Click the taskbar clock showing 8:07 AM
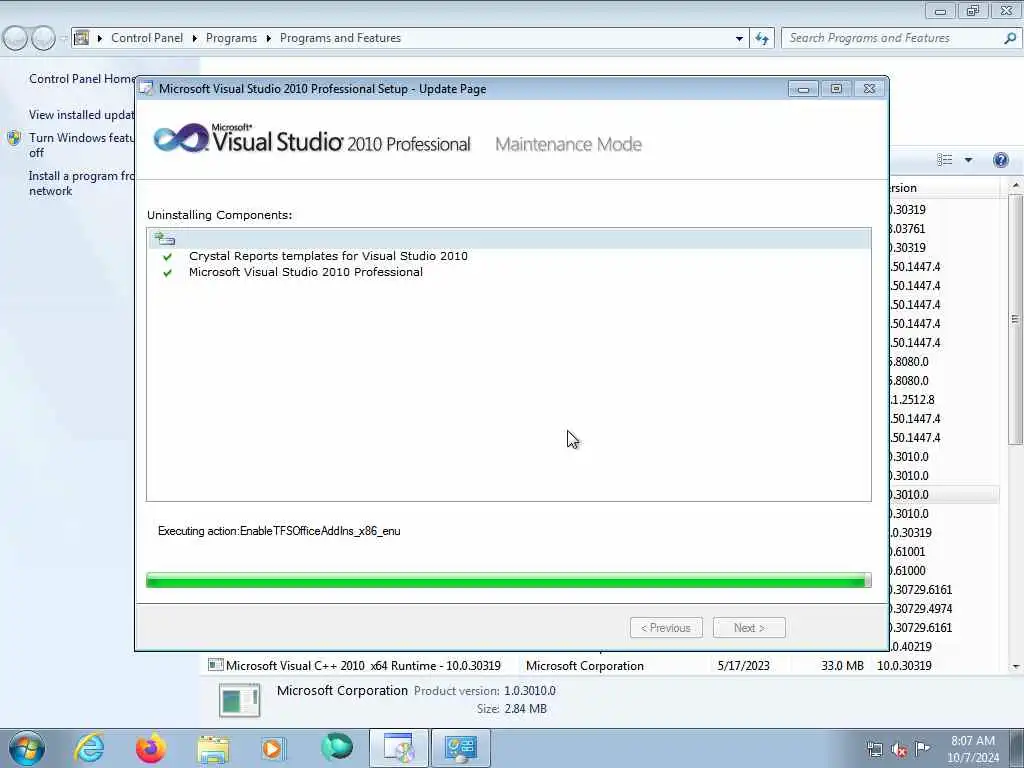Image resolution: width=1024 pixels, height=768 pixels. (x=972, y=748)
